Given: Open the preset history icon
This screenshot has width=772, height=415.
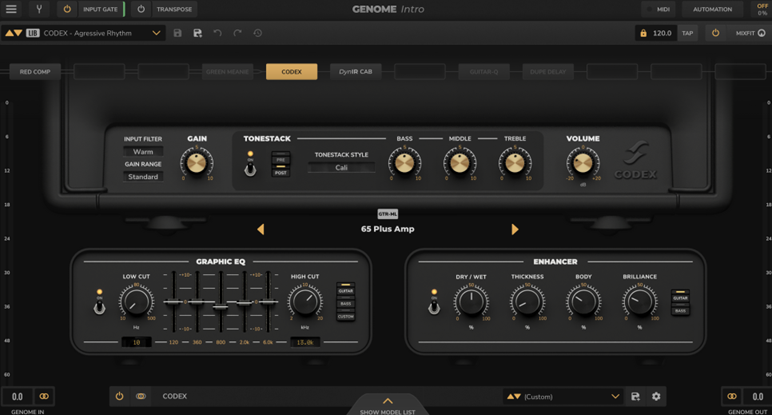Looking at the screenshot, I should (257, 33).
